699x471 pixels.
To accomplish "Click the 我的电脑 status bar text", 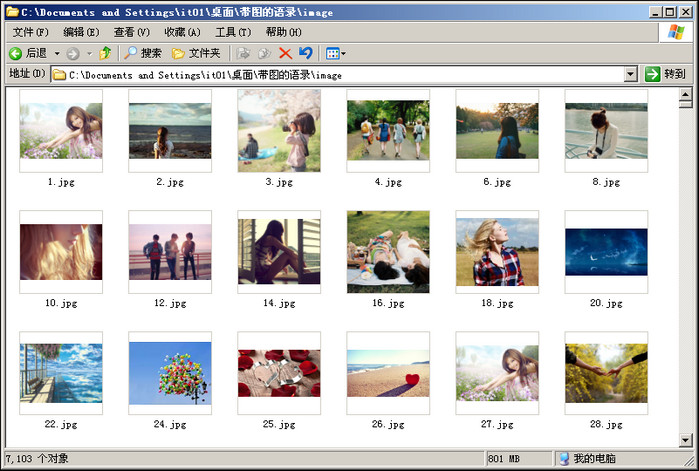I will point(594,458).
